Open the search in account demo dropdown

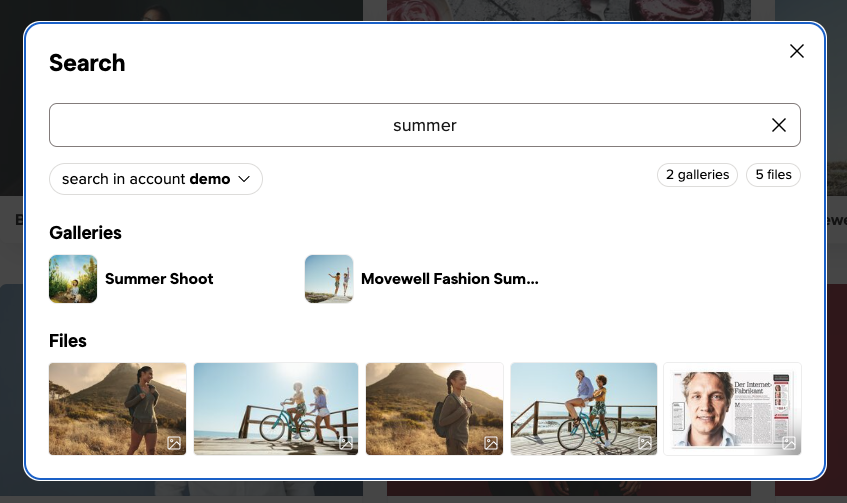[156, 179]
